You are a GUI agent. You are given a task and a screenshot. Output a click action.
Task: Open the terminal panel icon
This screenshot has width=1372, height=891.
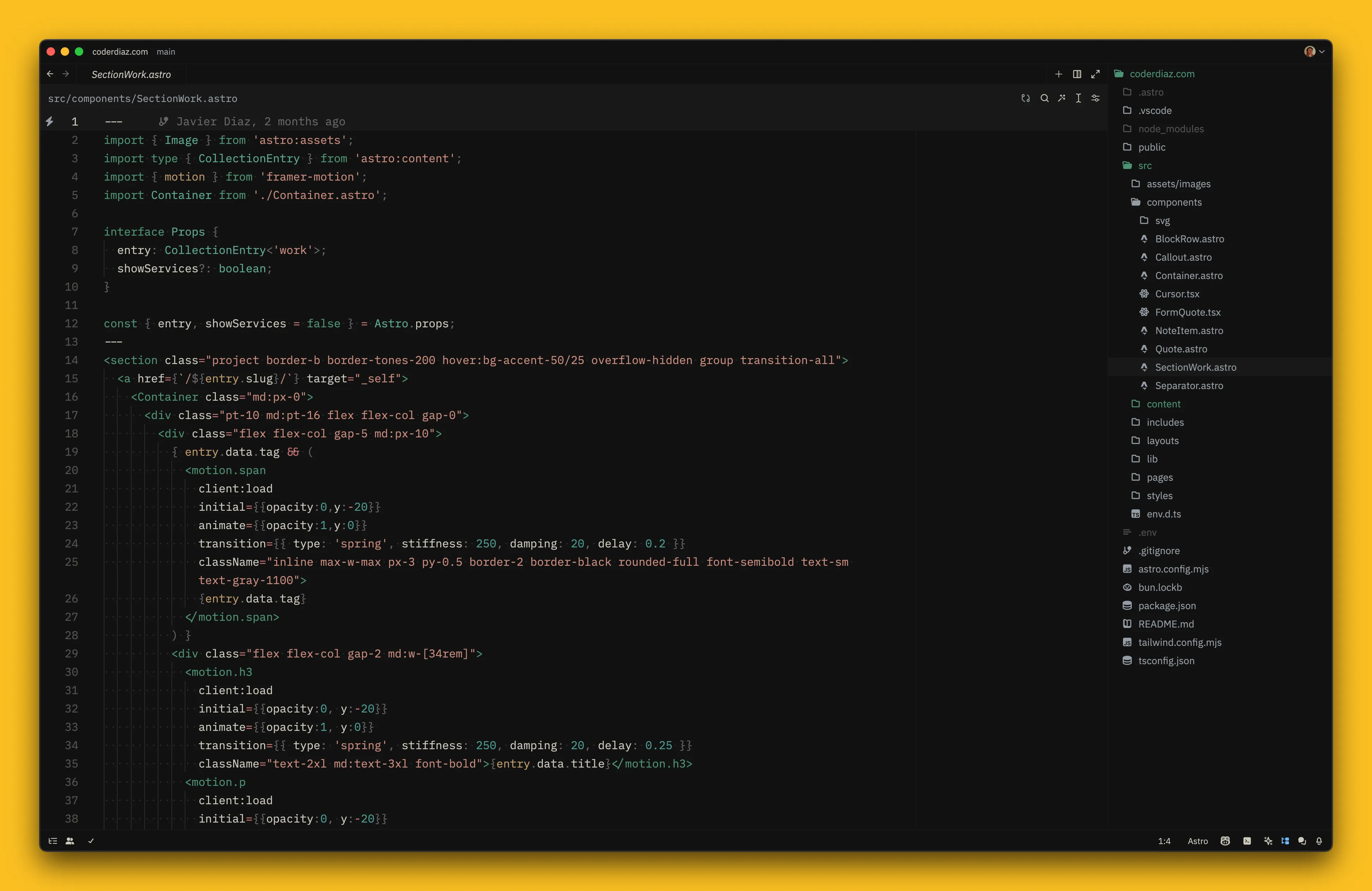pos(1247,841)
